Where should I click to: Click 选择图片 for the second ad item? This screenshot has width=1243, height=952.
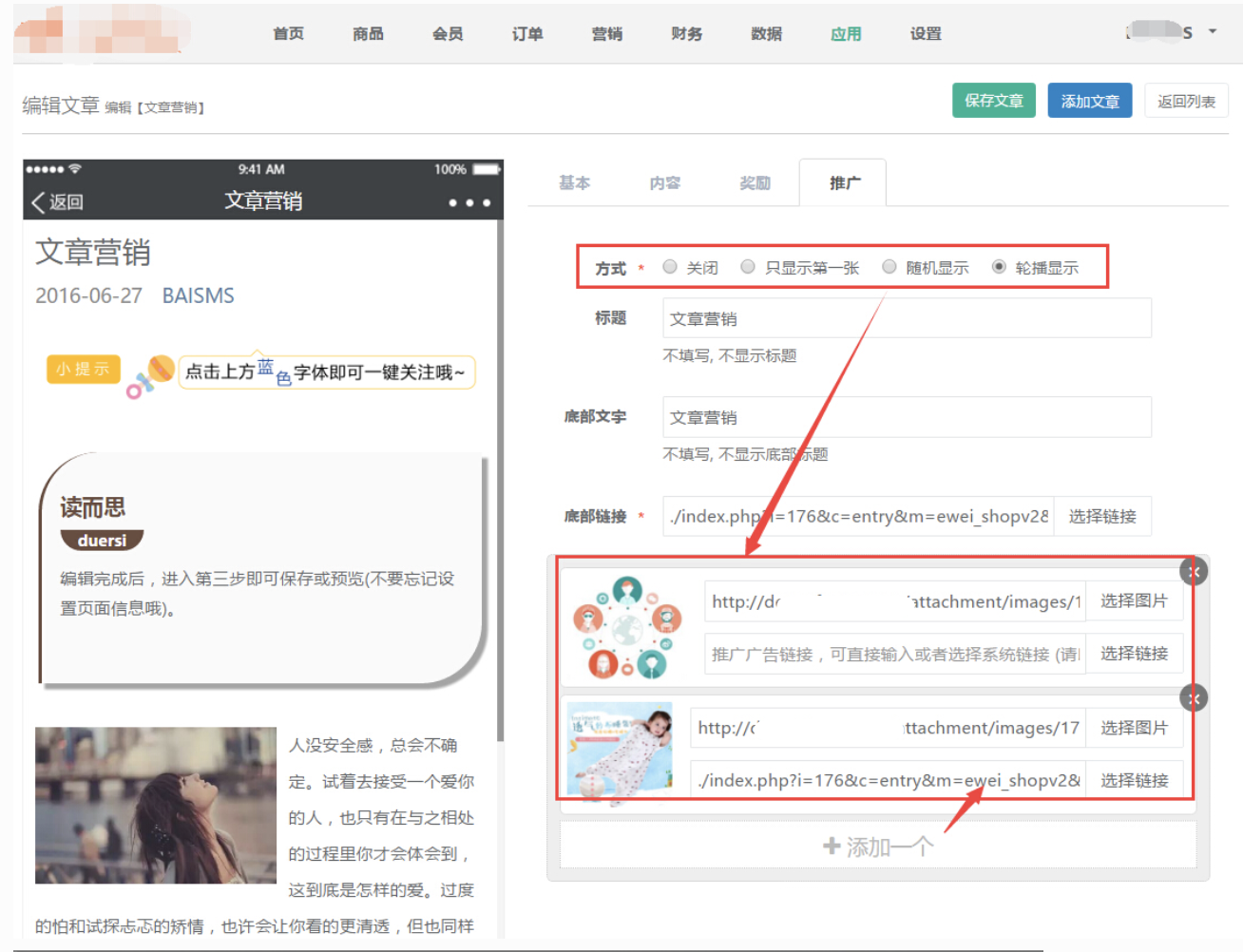point(1134,728)
